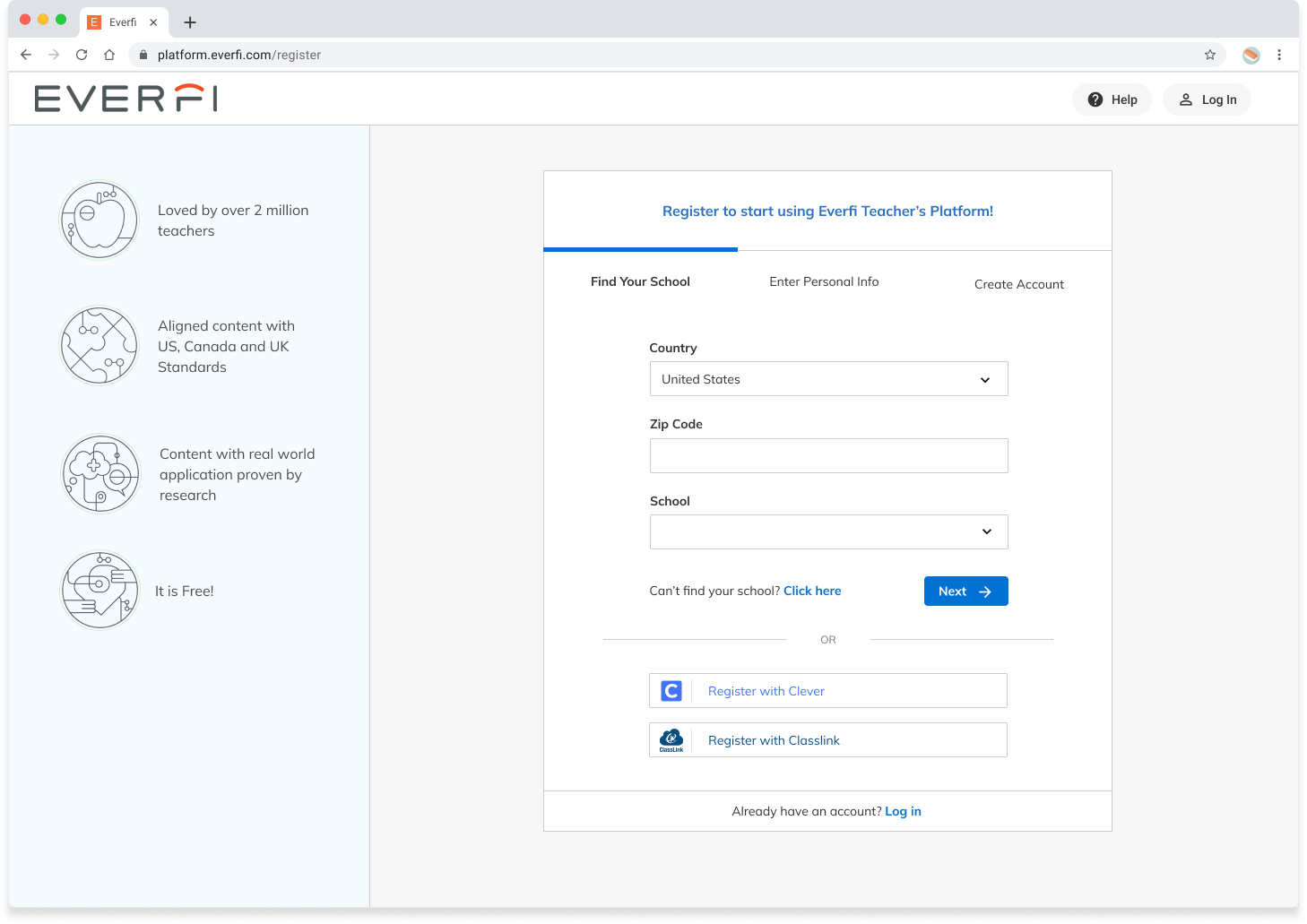Open a new browser tab

(x=190, y=22)
